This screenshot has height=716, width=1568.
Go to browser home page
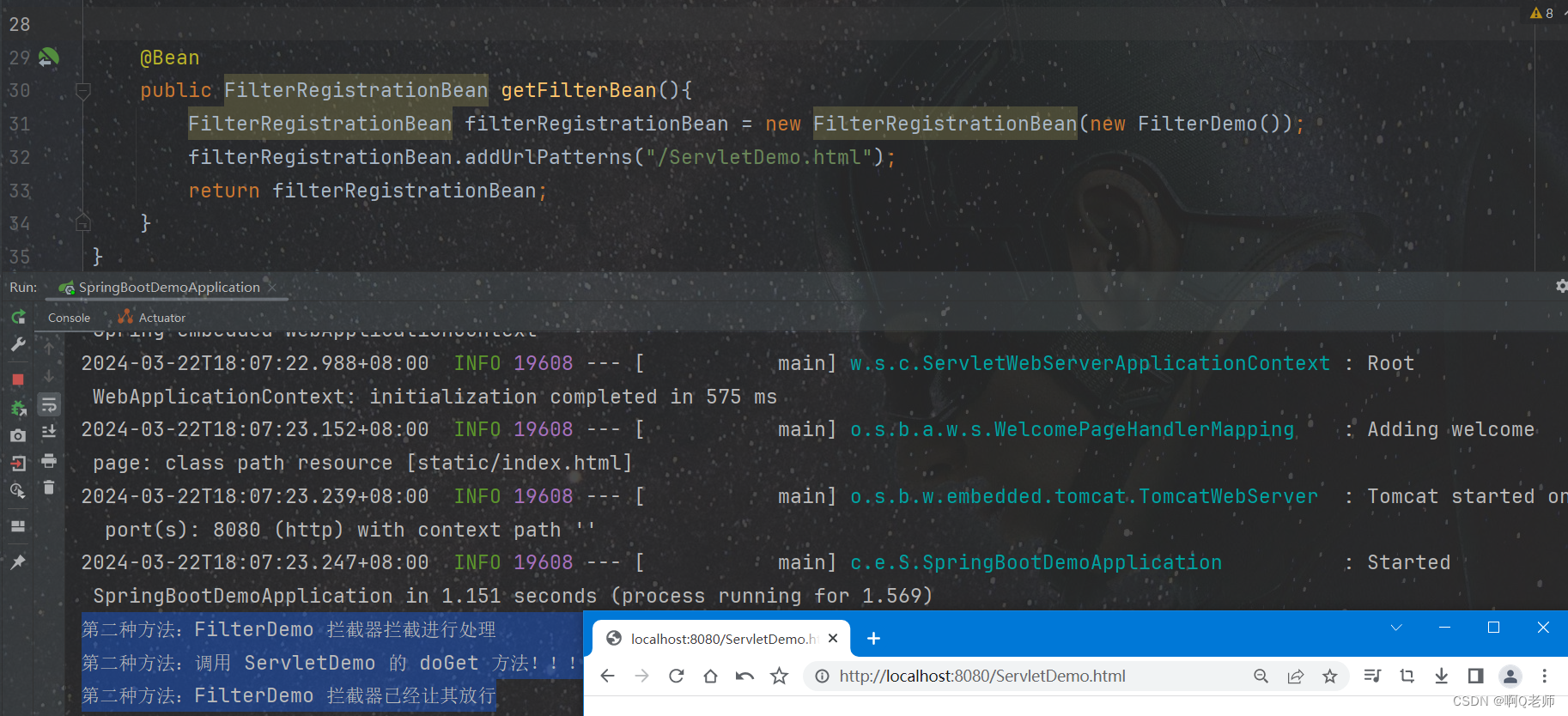[710, 677]
